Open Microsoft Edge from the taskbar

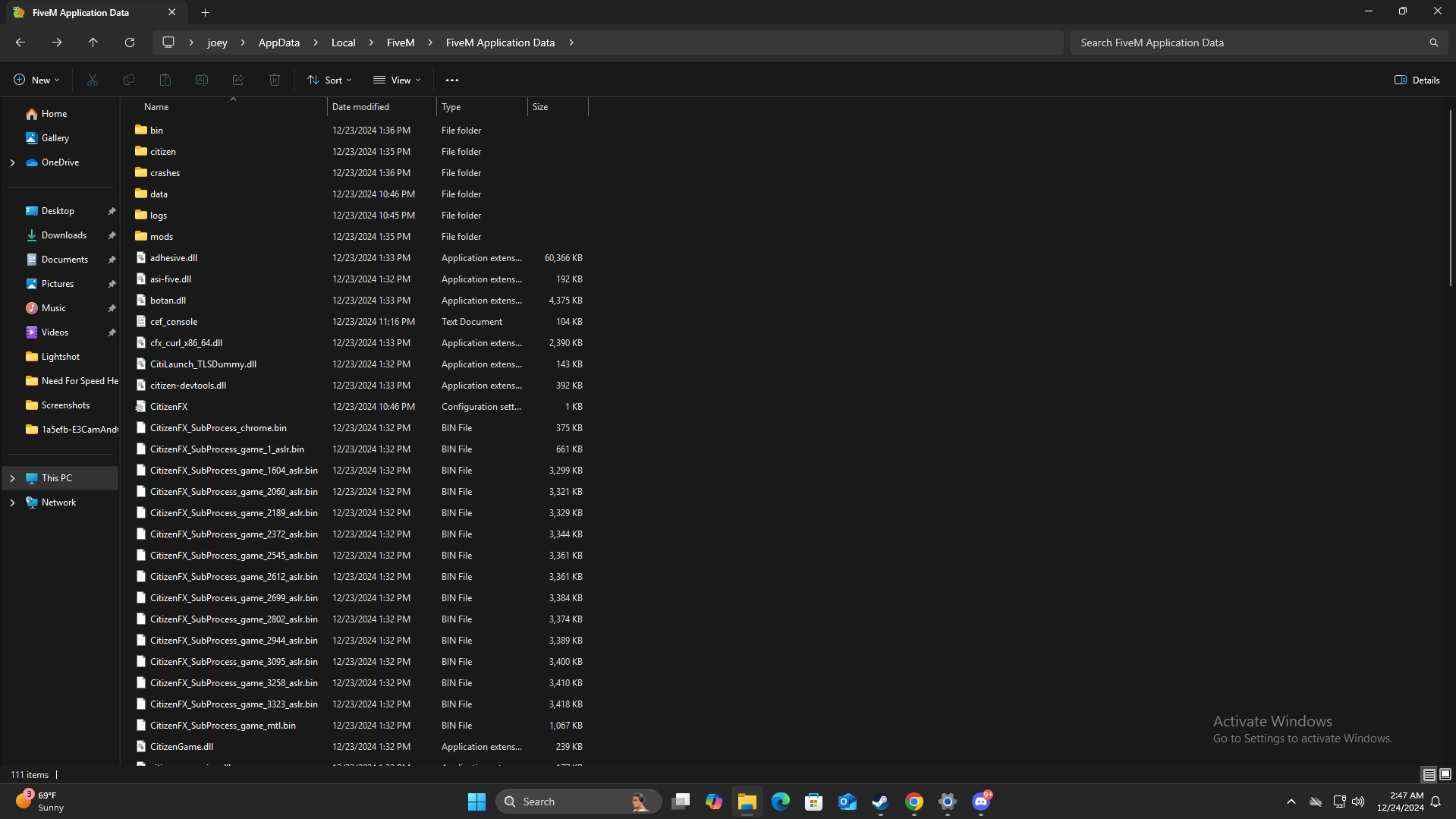781,802
